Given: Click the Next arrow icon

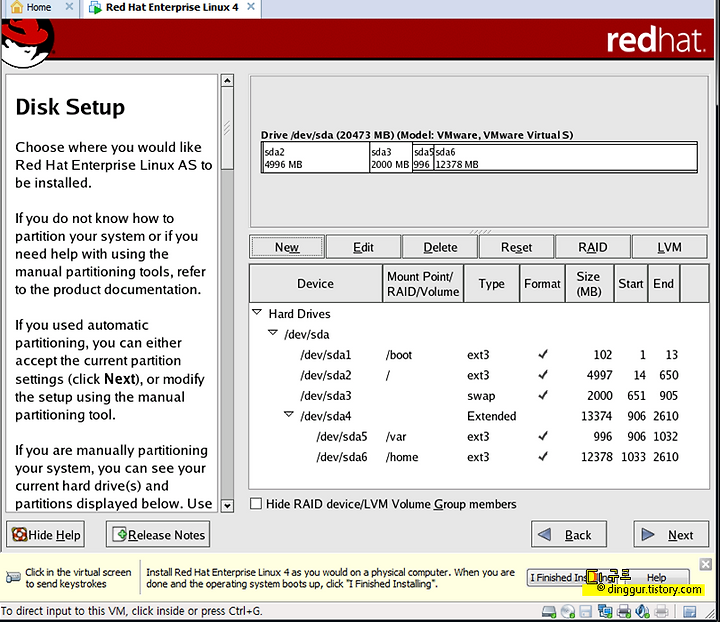Looking at the screenshot, I should [x=648, y=534].
